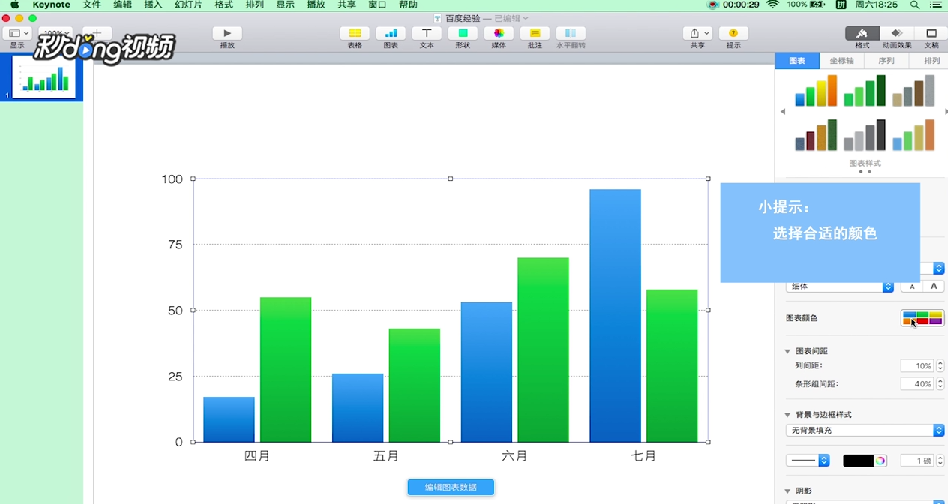Open the 幻灯片 (Slide) menu
The image size is (948, 504).
[189, 4]
